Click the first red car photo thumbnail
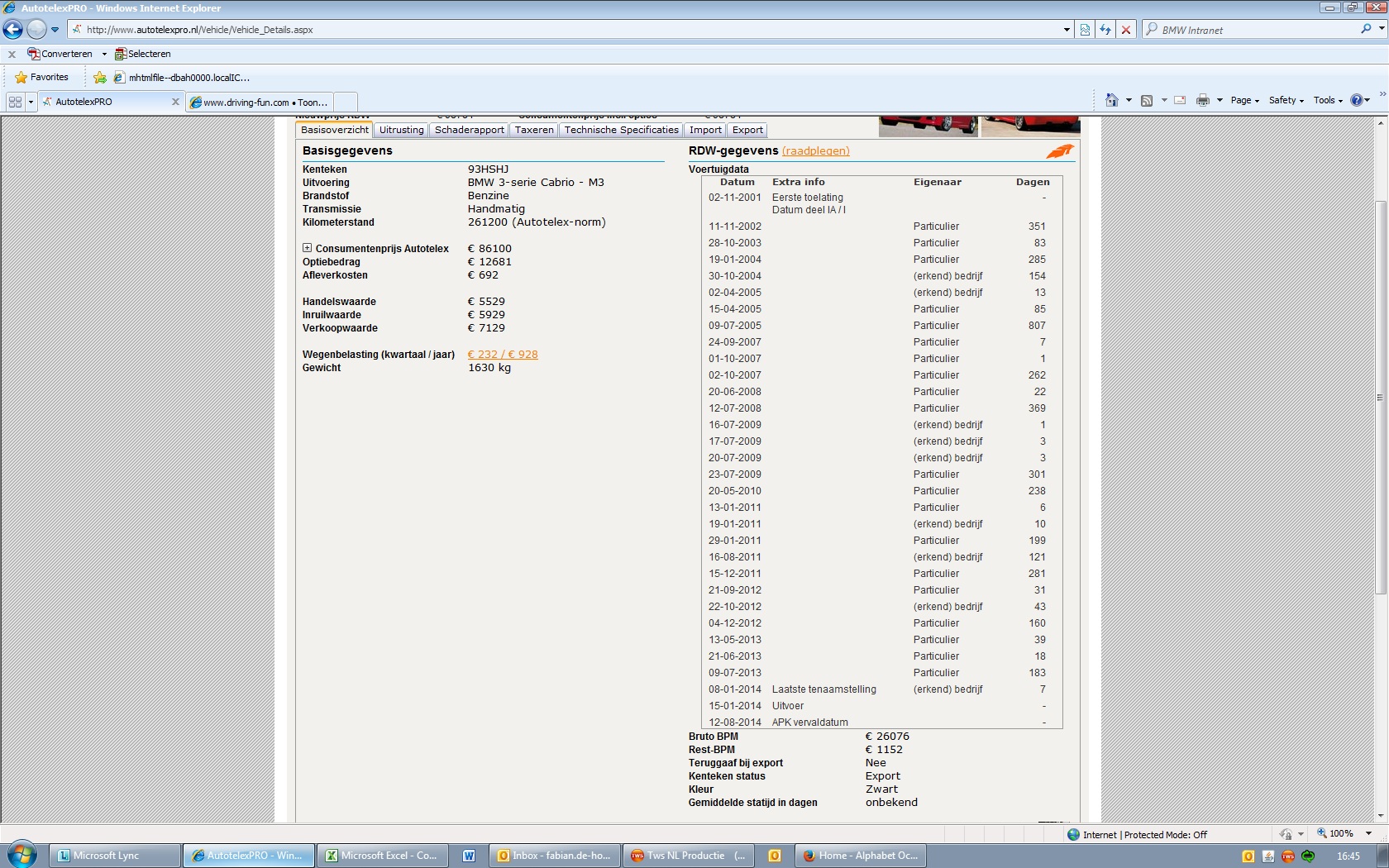Viewport: 1389px width, 868px height. point(928,126)
